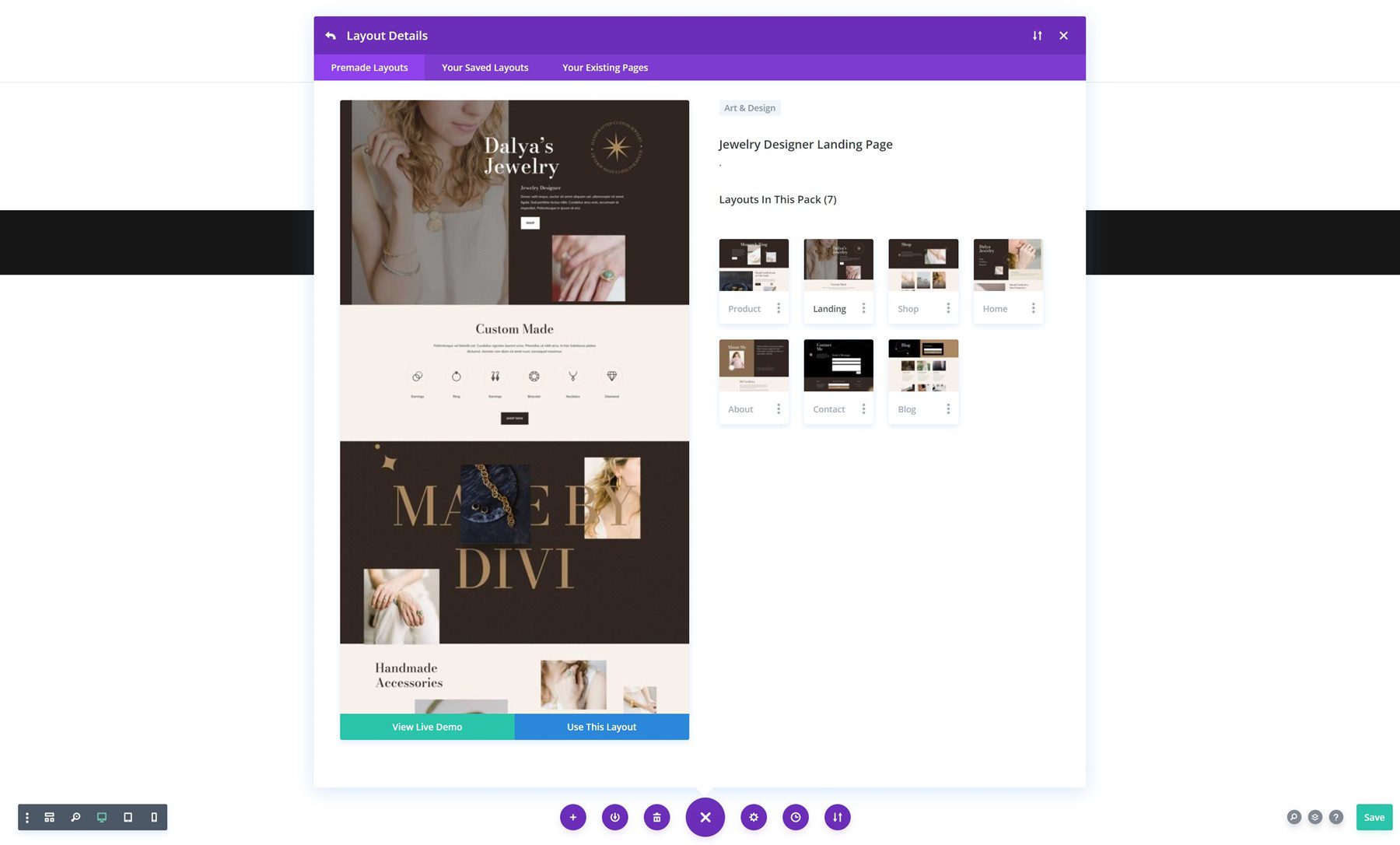Open options menu for Blog layout

click(x=948, y=408)
